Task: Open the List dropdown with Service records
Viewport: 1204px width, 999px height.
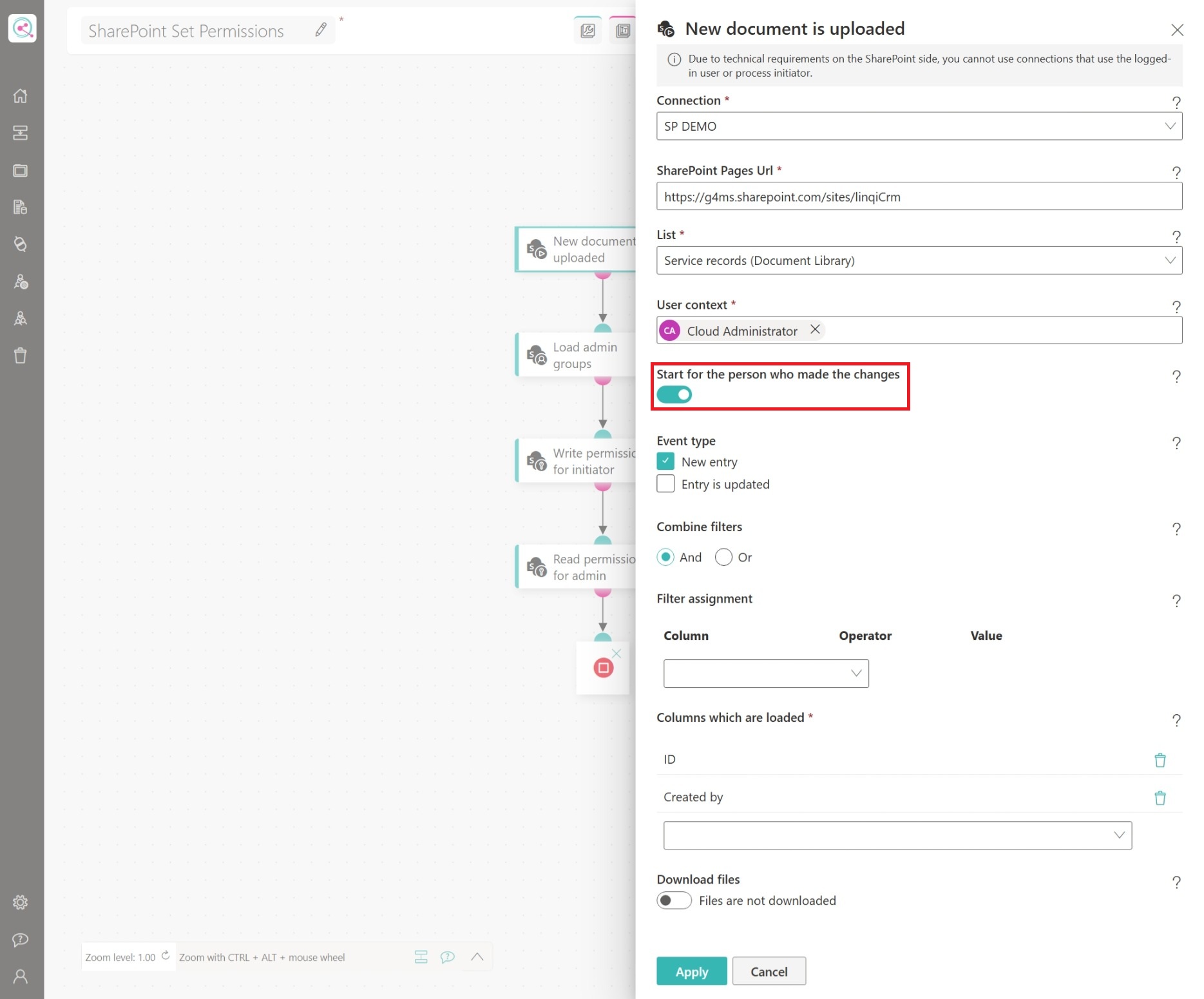Action: point(919,260)
